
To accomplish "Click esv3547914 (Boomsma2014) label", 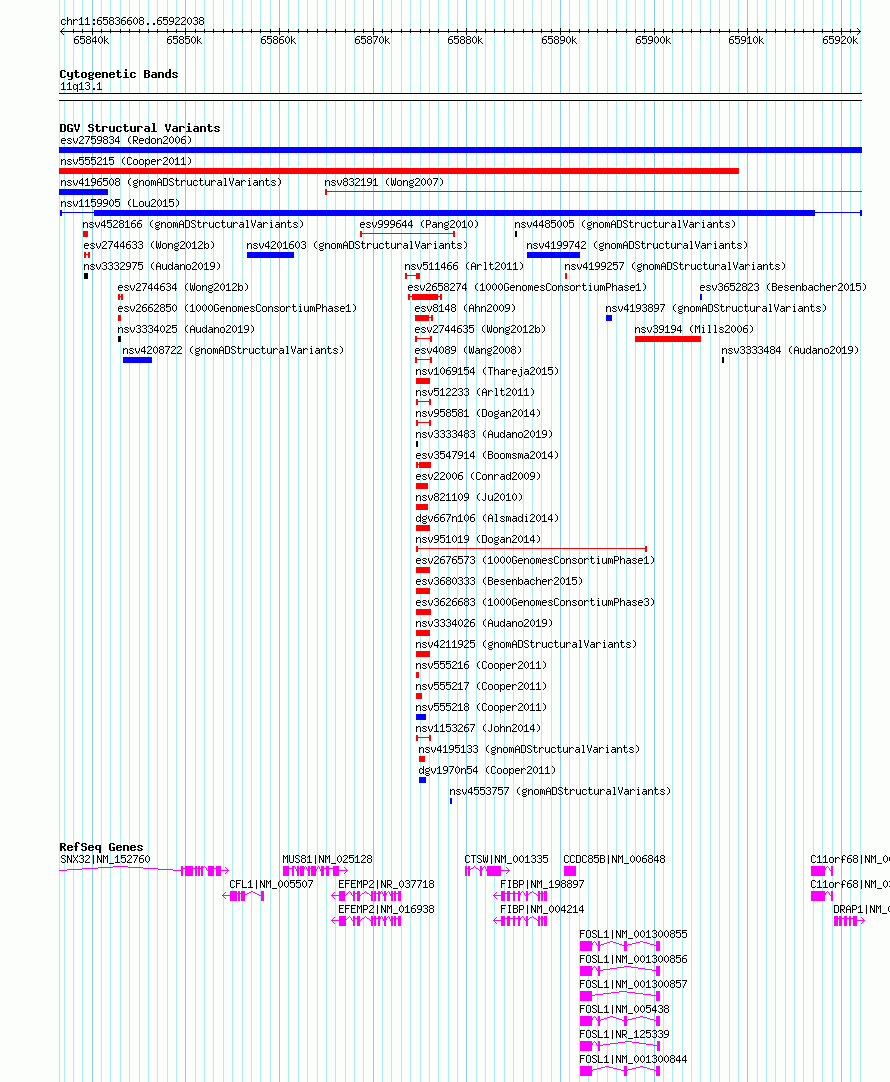I will pos(487,455).
